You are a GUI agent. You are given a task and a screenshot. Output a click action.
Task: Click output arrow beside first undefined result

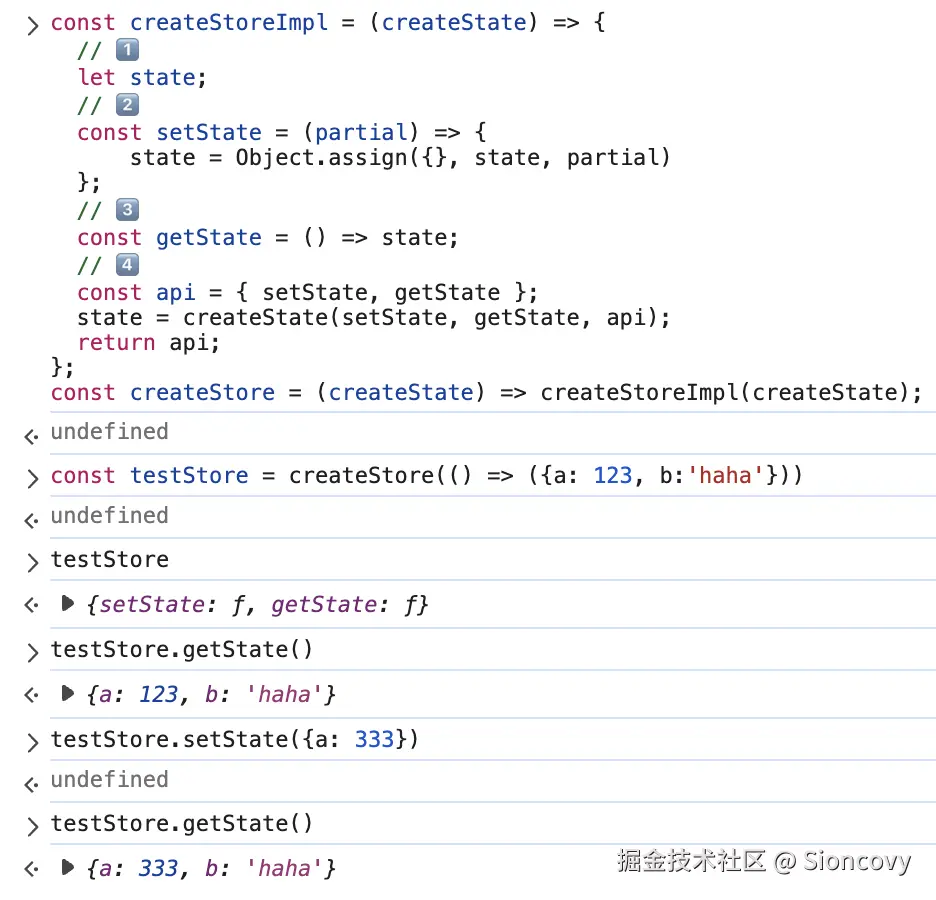[x=32, y=433]
